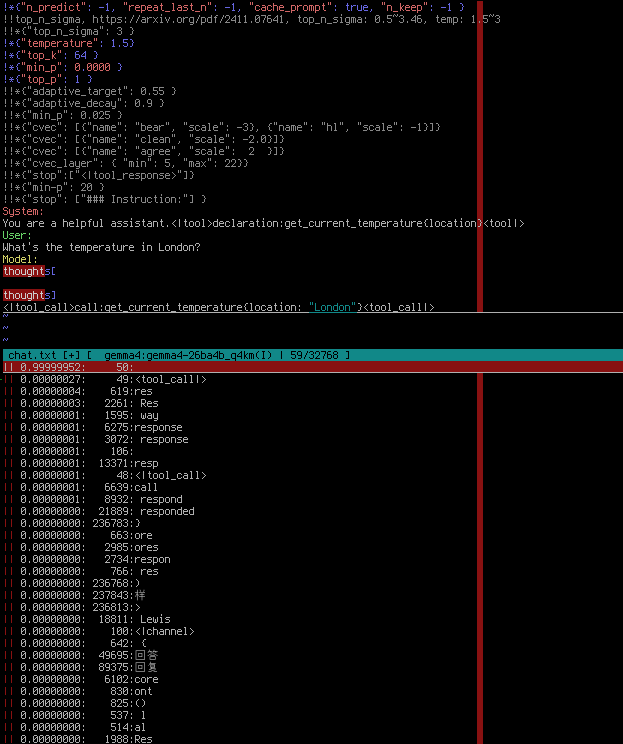Click the "What's the temperature in London?" text
The height and width of the screenshot is (744, 623).
pos(102,247)
